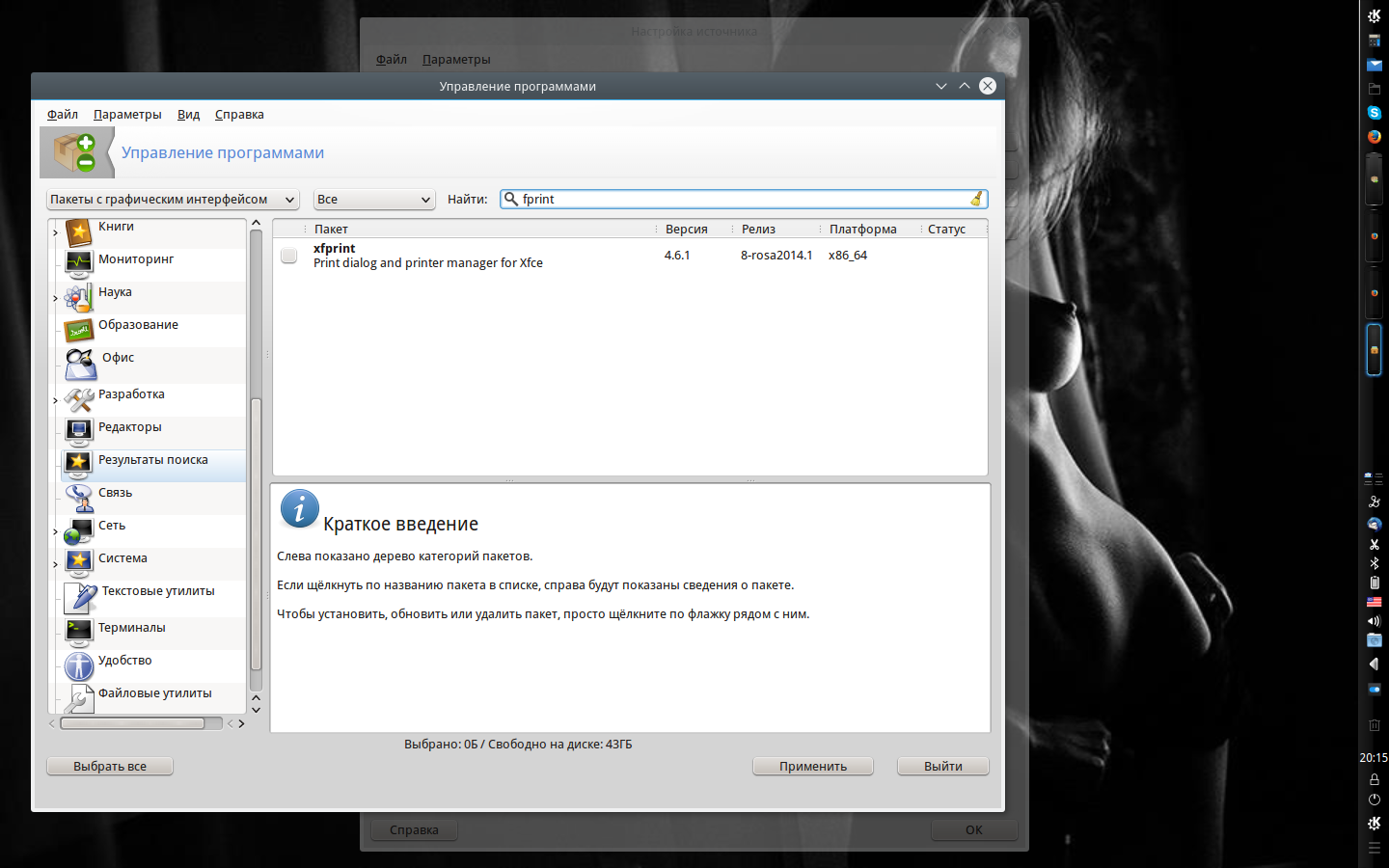Viewport: 1389px width, 868px height.
Task: Focus the Найти search input field
Action: click(x=744, y=200)
